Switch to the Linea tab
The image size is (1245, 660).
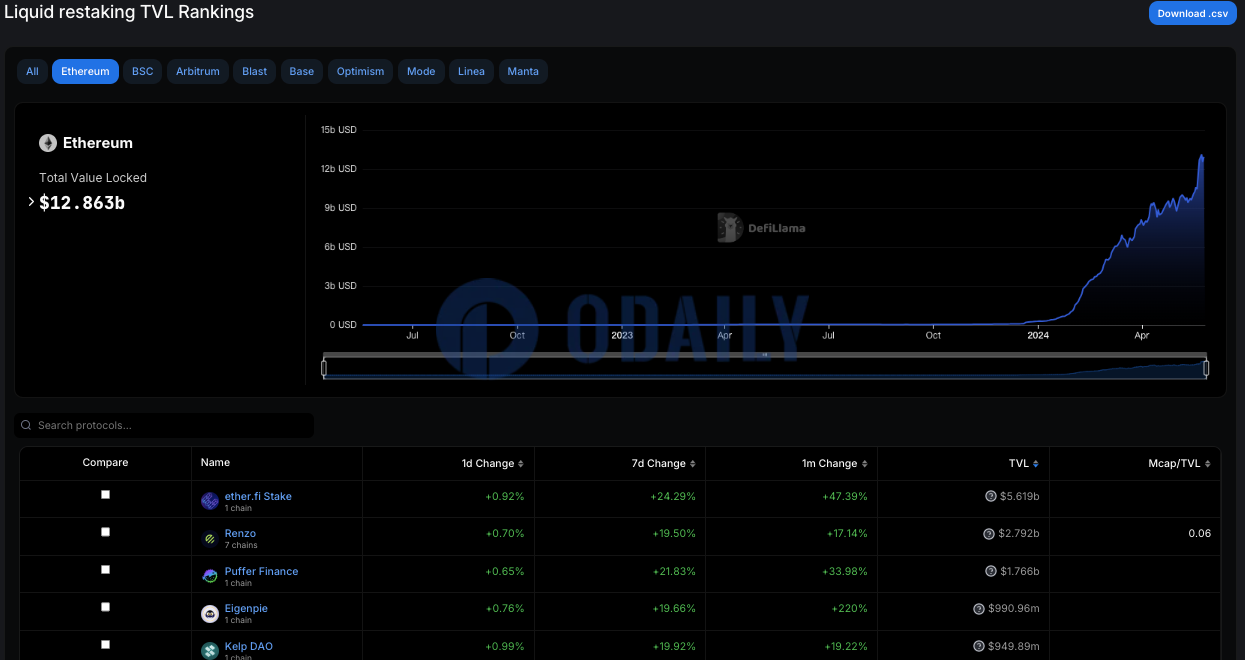click(x=471, y=72)
